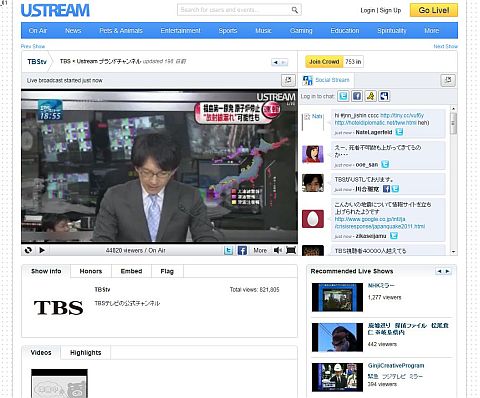This screenshot has width=480, height=398.
Task: Open the Login link
Action: [368, 10]
